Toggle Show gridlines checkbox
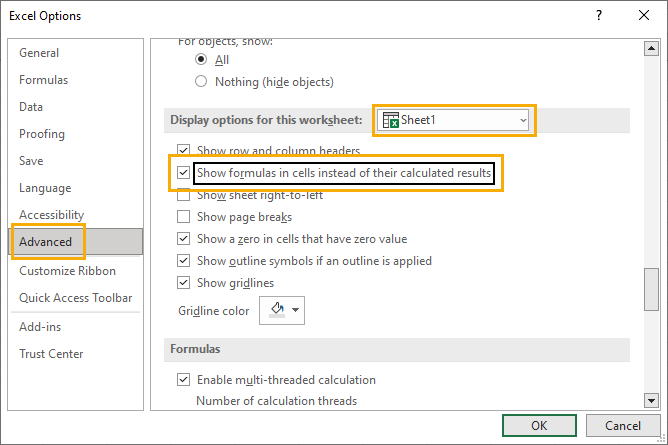The height and width of the screenshot is (445, 668). tap(183, 283)
